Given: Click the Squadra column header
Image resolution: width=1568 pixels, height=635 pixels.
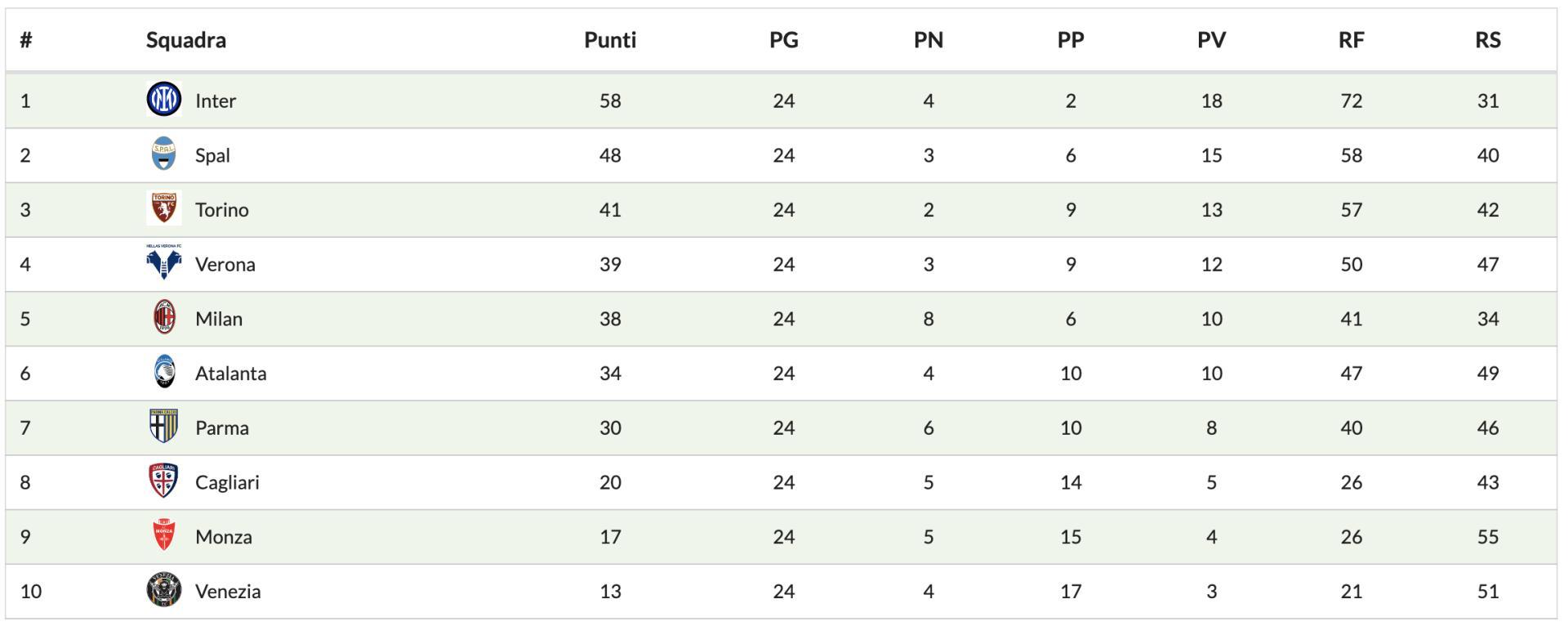Looking at the screenshot, I should pyautogui.click(x=186, y=40).
